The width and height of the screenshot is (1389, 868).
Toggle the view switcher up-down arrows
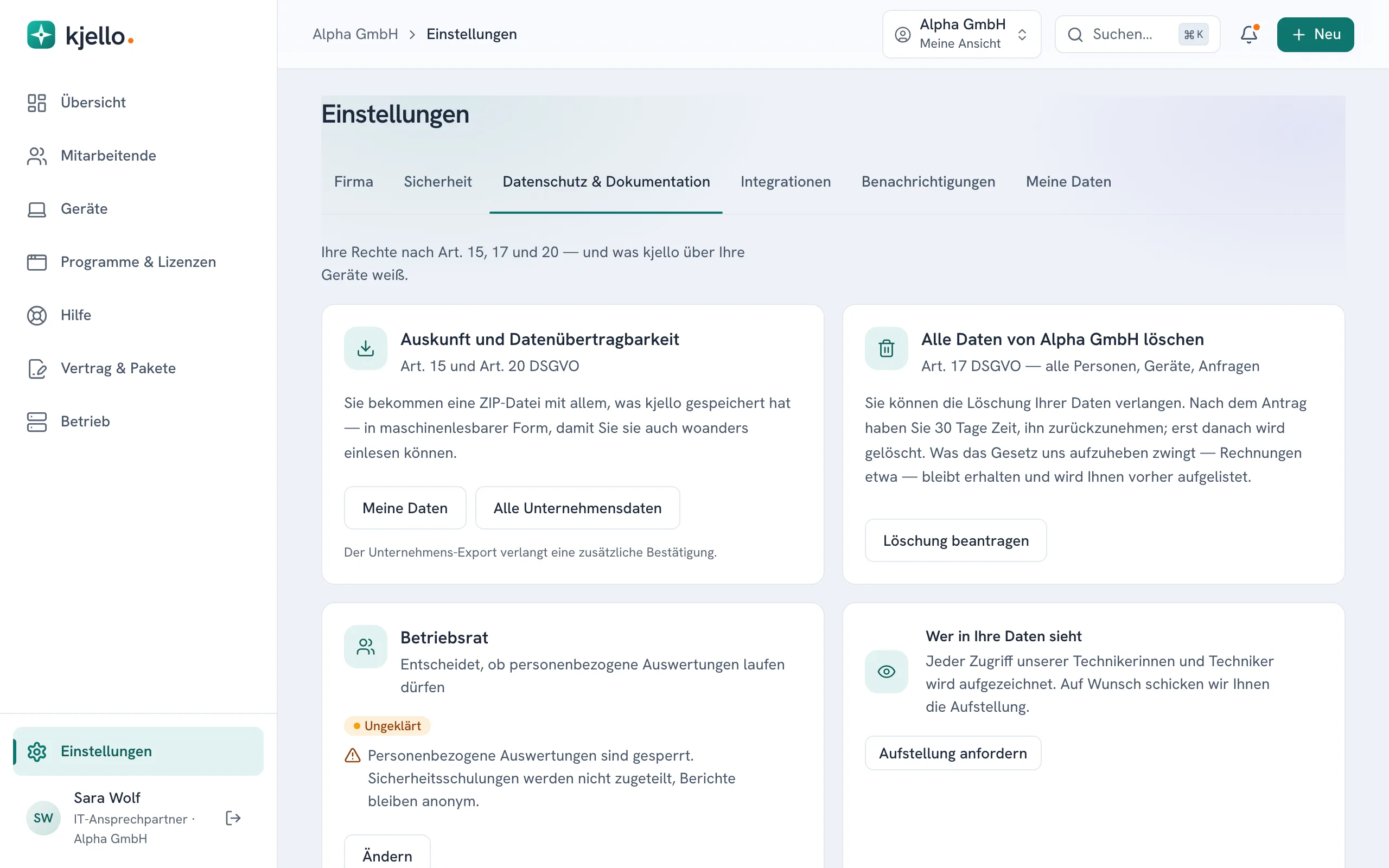1022,34
